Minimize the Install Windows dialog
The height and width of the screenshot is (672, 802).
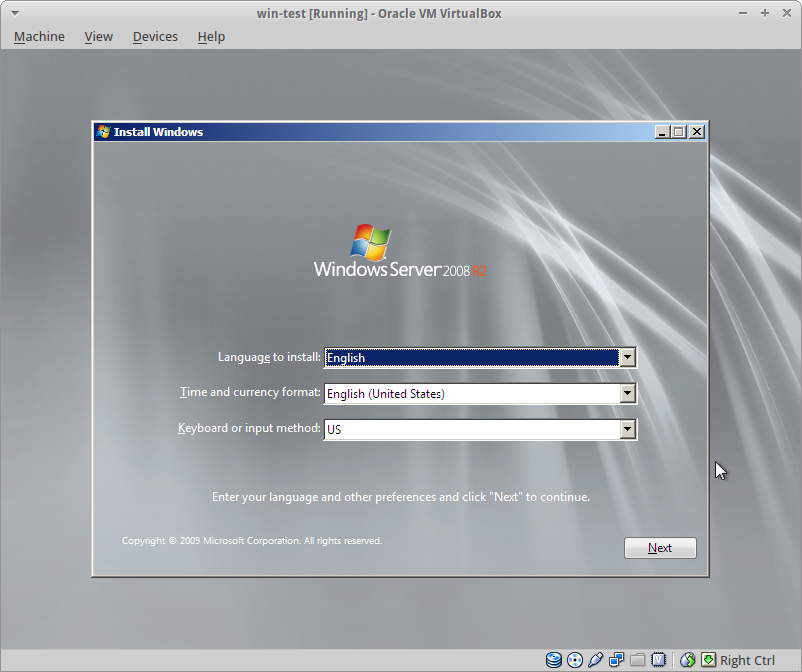662,132
